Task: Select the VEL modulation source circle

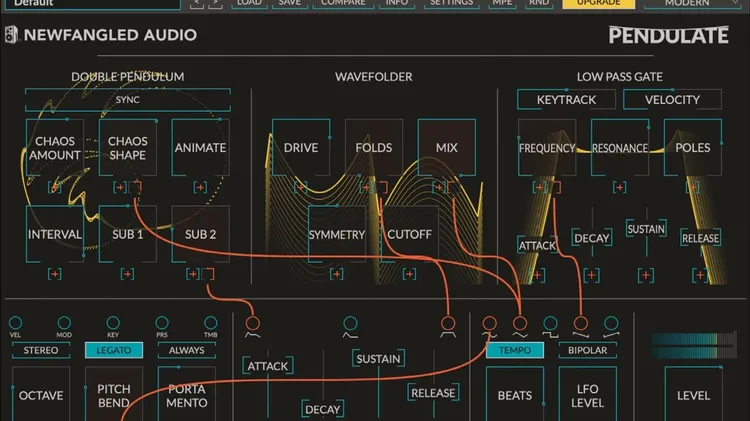Action: (x=15, y=323)
